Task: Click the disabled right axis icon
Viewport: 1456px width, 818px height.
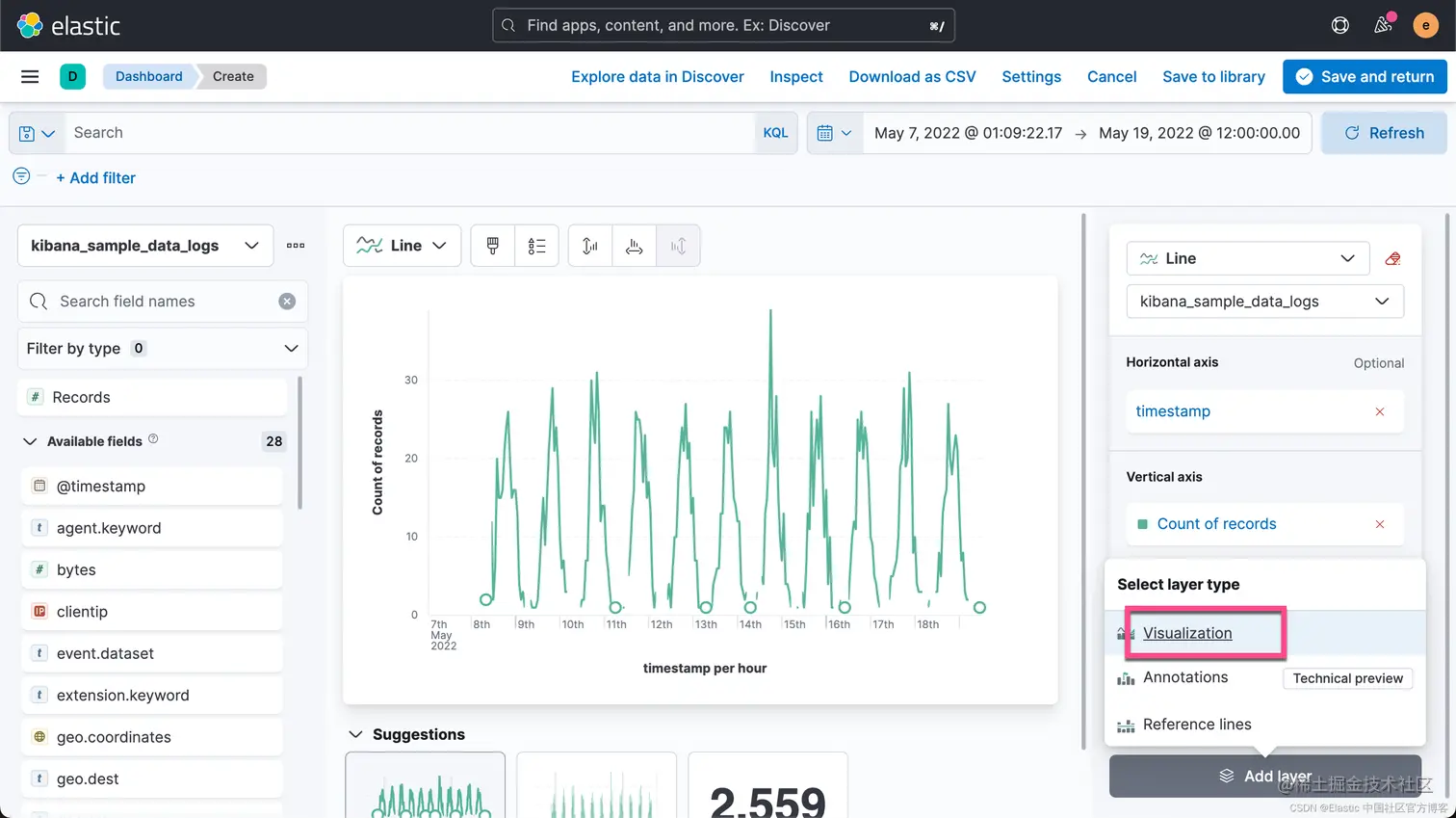Action: coord(678,246)
